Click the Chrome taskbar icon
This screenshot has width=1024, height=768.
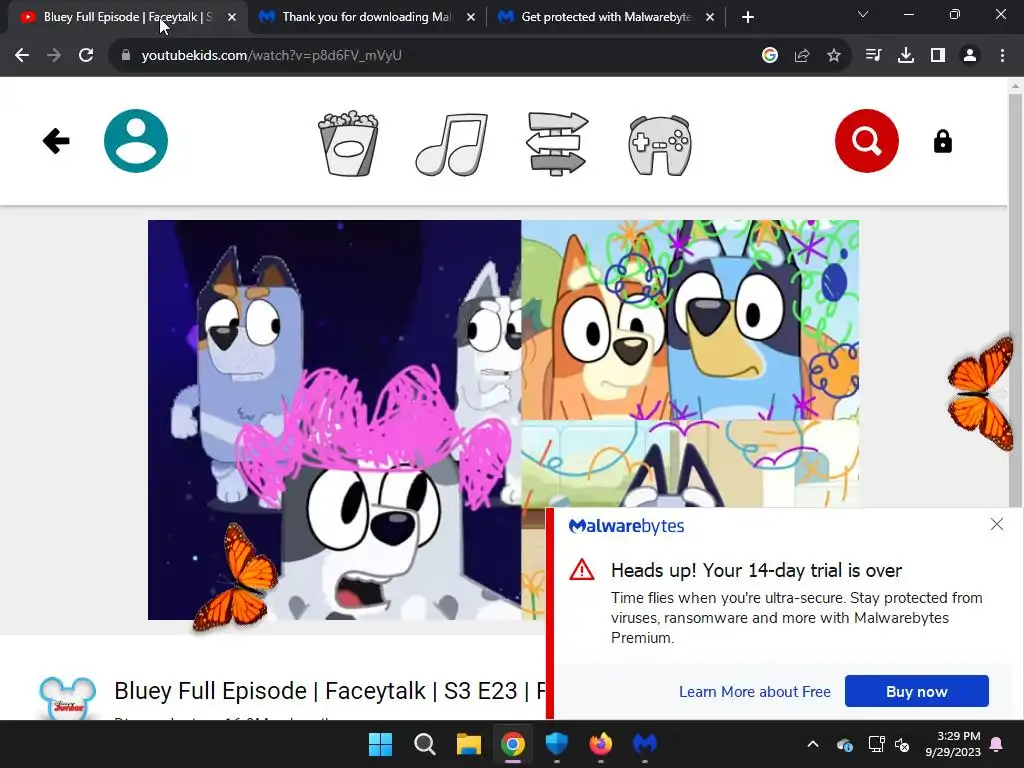(513, 744)
